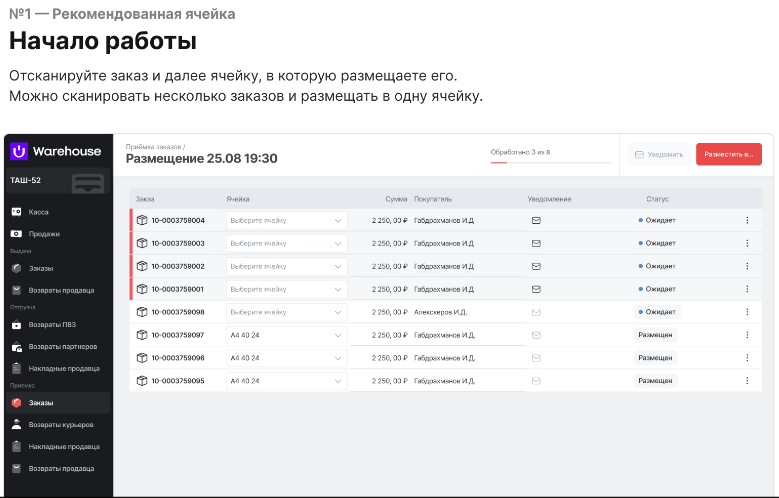The height and width of the screenshot is (498, 779).
Task: Click the envelope icon for order 10-0003759002
Action: point(536,266)
